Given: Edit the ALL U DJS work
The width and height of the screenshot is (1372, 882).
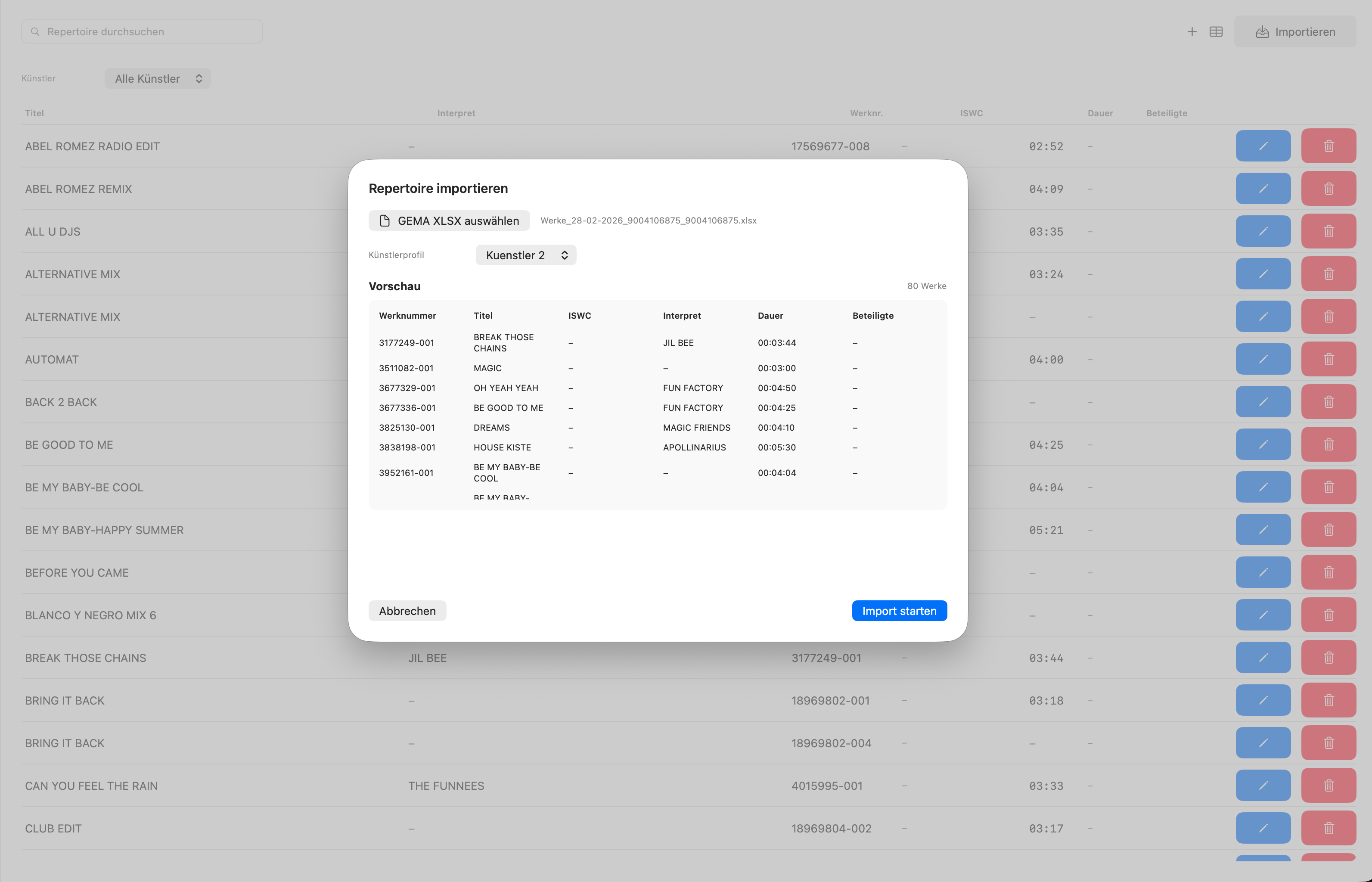Looking at the screenshot, I should (1263, 231).
